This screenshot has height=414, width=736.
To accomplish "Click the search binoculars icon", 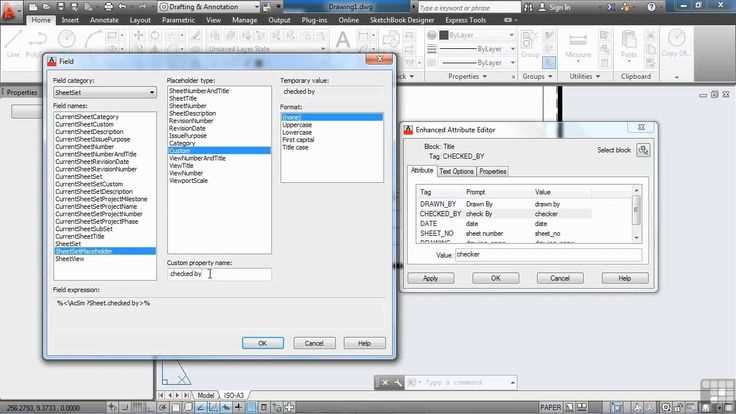I will tap(528, 8).
